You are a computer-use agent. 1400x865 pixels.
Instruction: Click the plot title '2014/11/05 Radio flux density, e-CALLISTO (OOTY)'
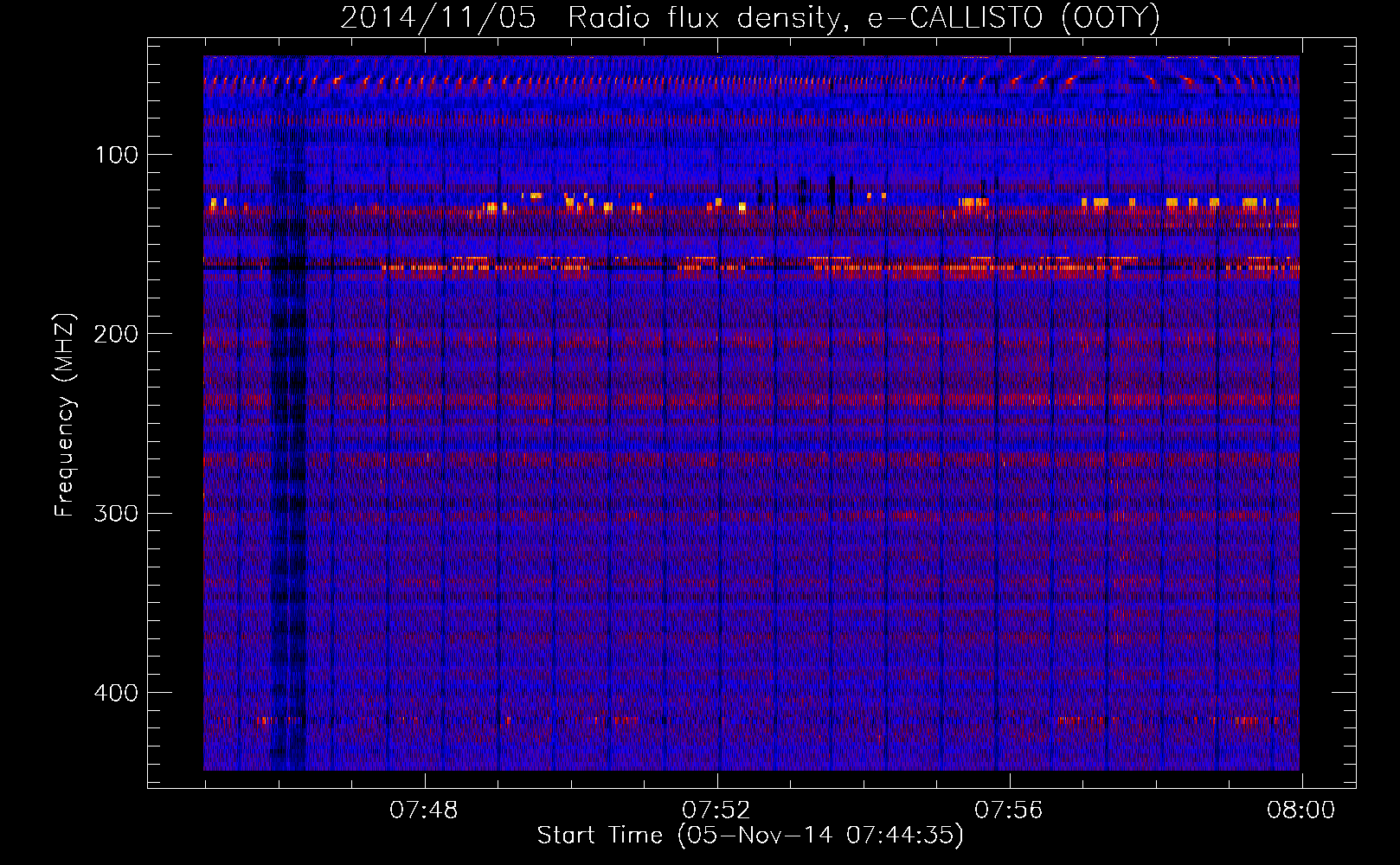(x=750, y=17)
